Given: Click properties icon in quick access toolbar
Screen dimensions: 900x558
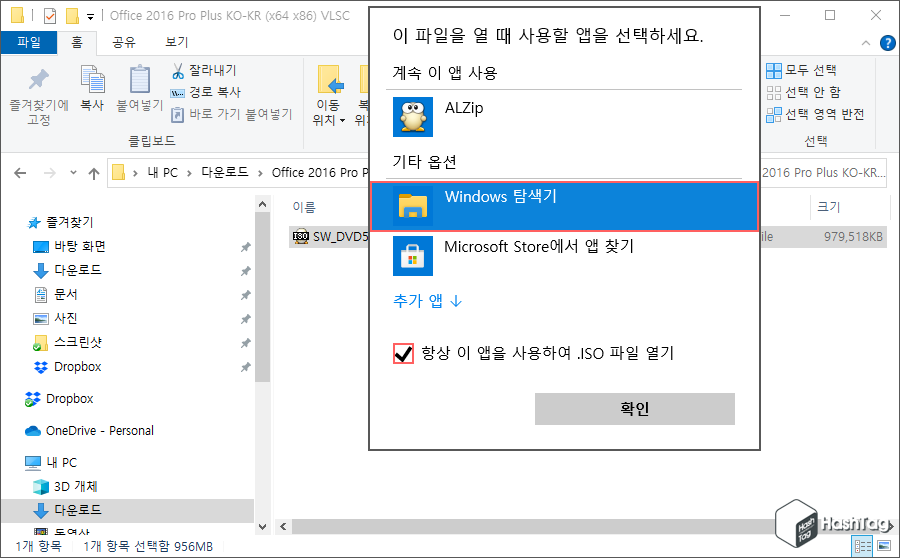Looking at the screenshot, I should point(50,16).
